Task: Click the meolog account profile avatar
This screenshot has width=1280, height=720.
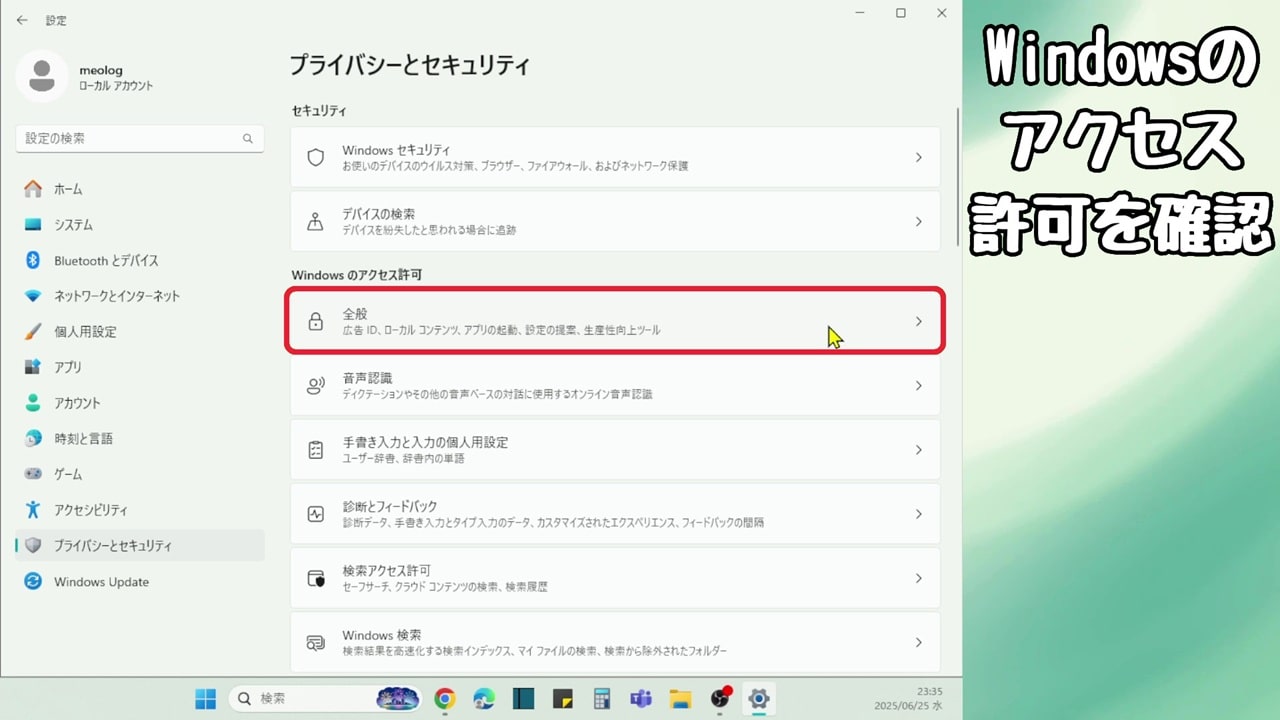Action: (42, 78)
